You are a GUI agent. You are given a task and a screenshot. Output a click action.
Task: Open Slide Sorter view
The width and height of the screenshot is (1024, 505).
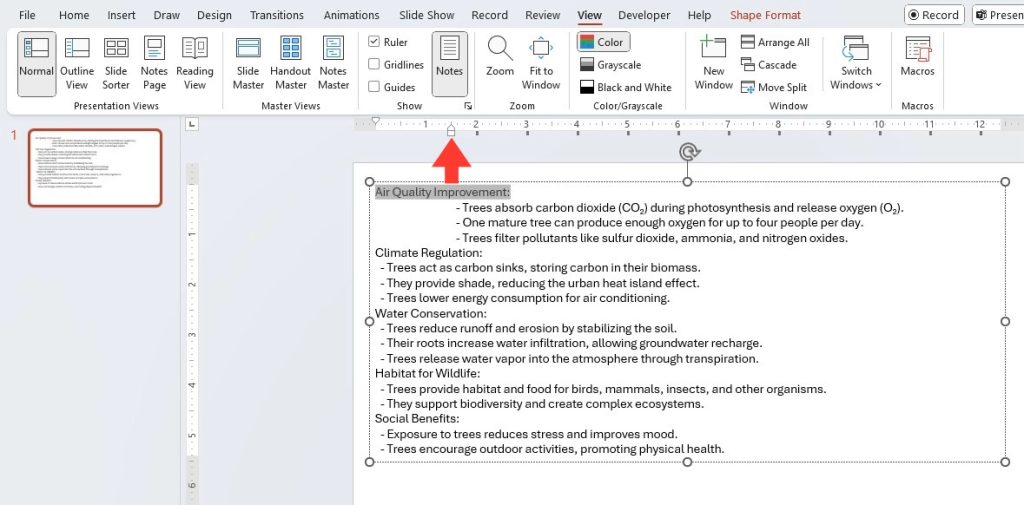116,64
